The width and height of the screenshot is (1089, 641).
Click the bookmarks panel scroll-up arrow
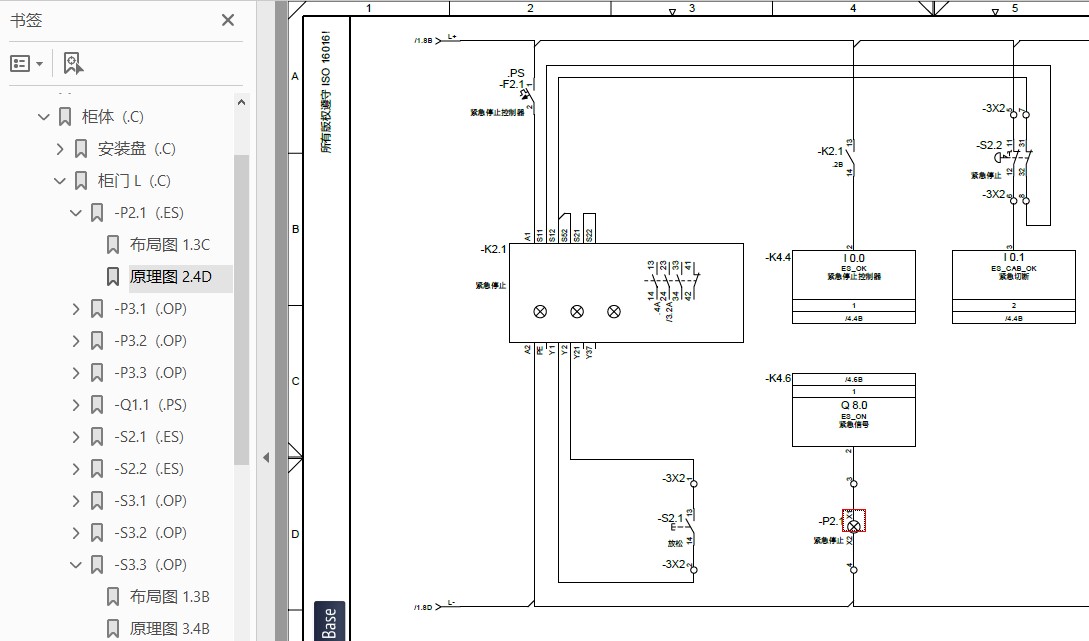[x=241, y=102]
